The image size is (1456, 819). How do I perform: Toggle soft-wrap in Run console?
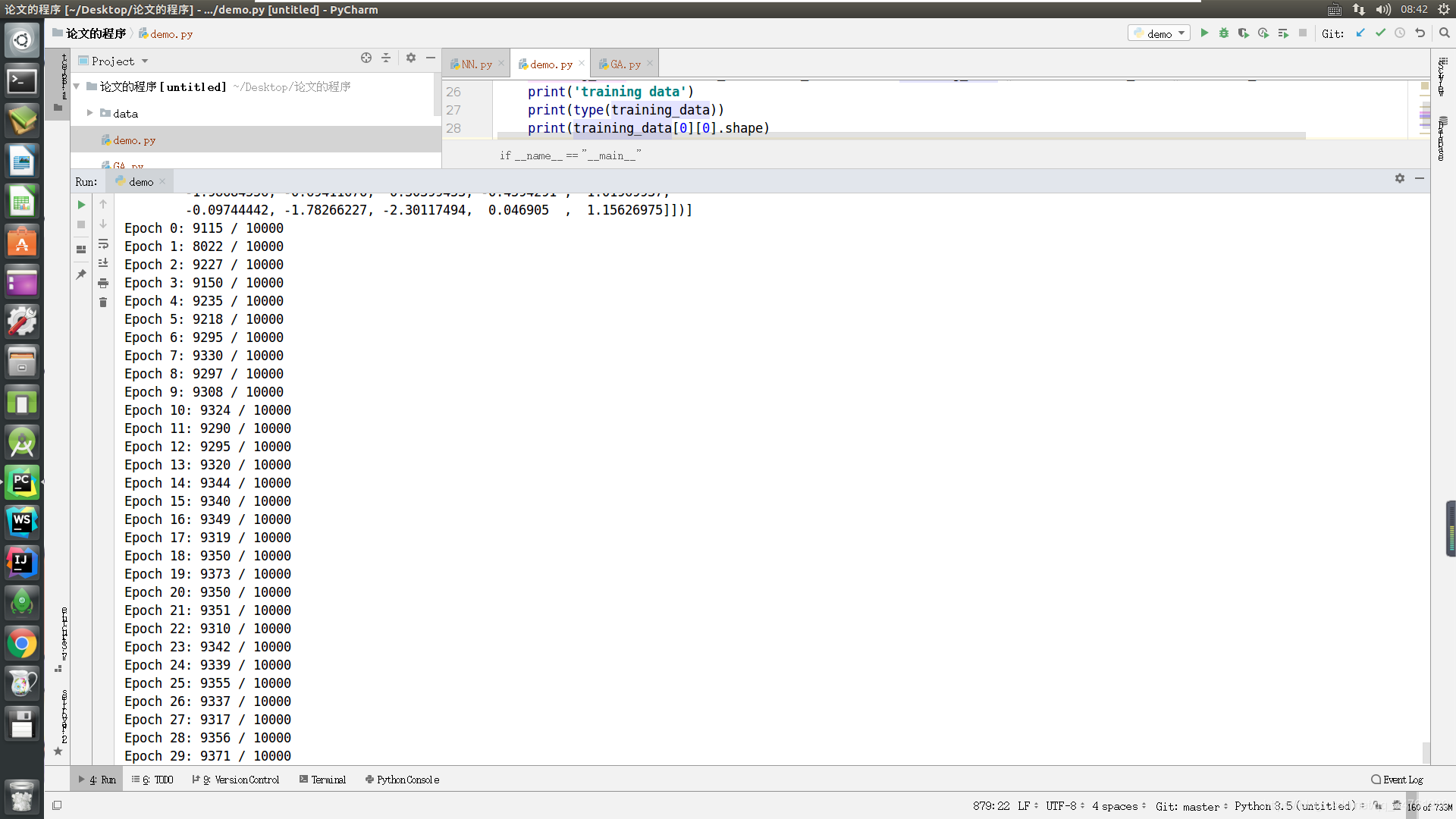(103, 244)
